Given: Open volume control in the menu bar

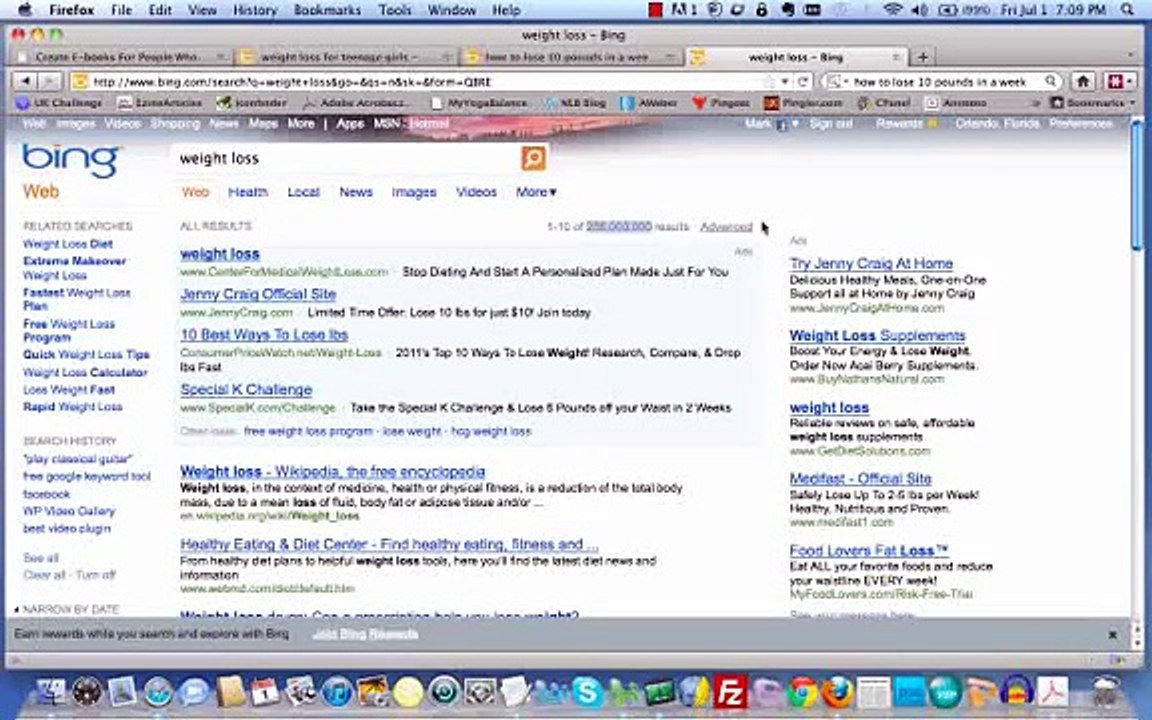Looking at the screenshot, I should pos(920,10).
